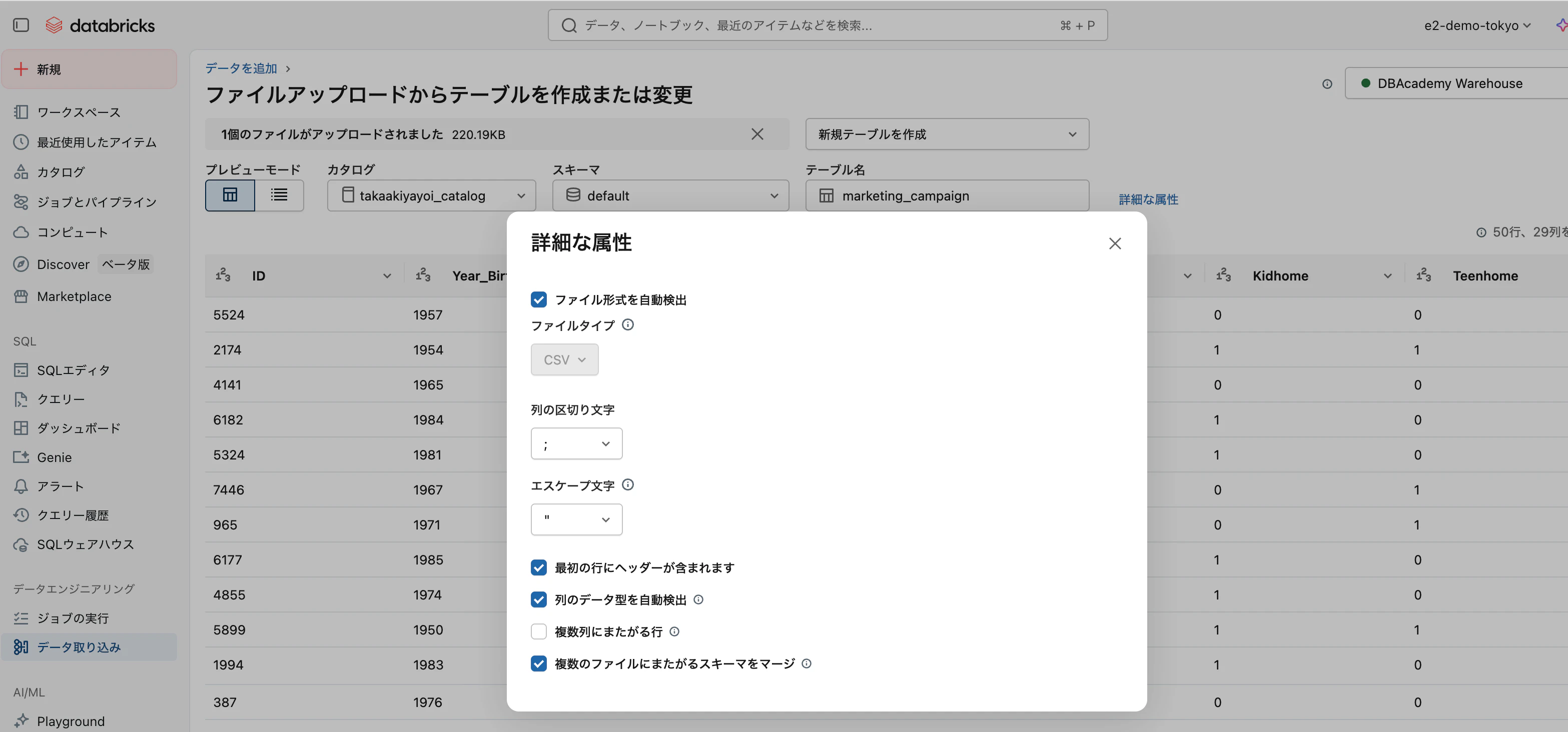Screen dimensions: 1568x732
Task: Open the e2-demo-tokyo workspace switcher
Action: (x=1477, y=25)
